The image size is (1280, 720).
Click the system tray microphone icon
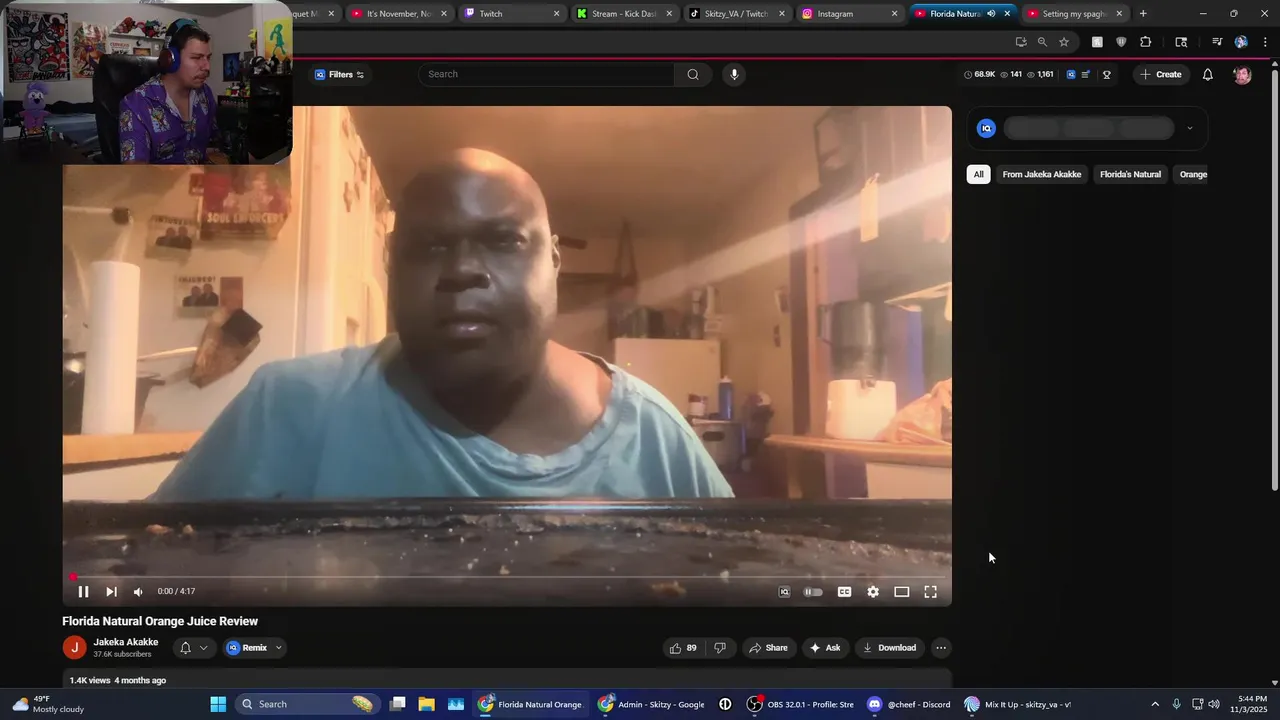pyautogui.click(x=1176, y=704)
